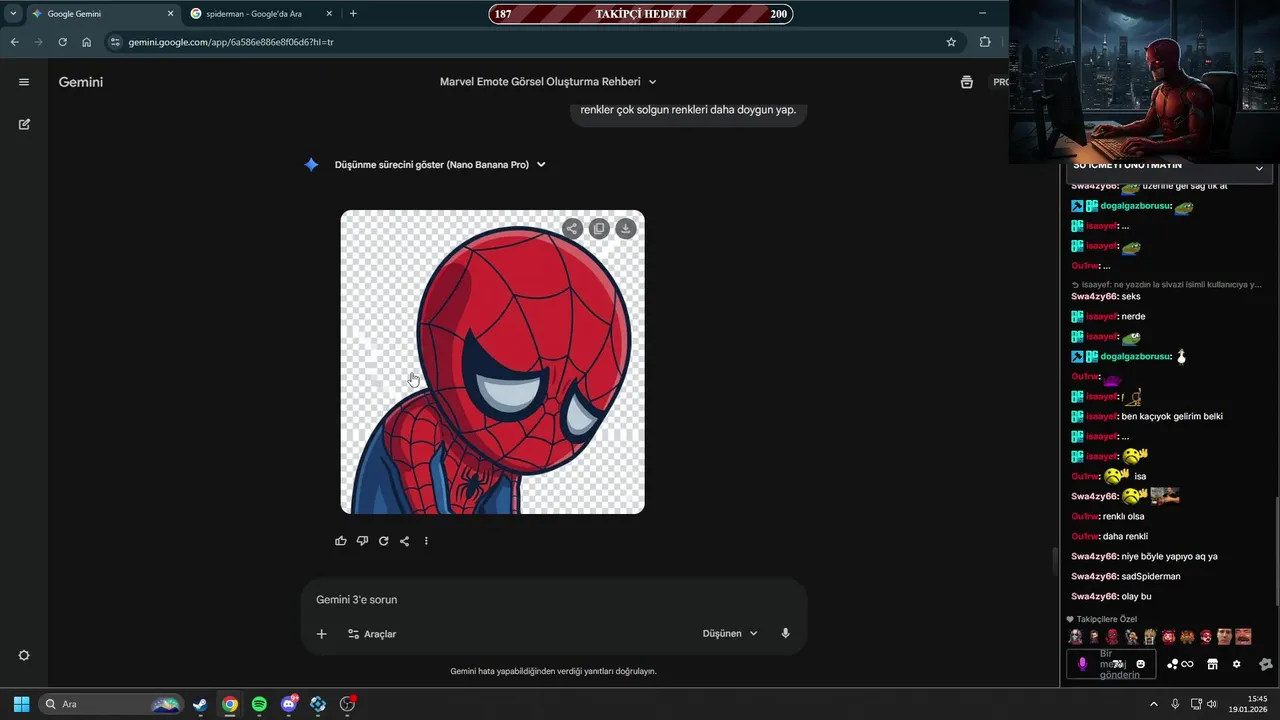Open the chat emote picker smiley

(1141, 664)
